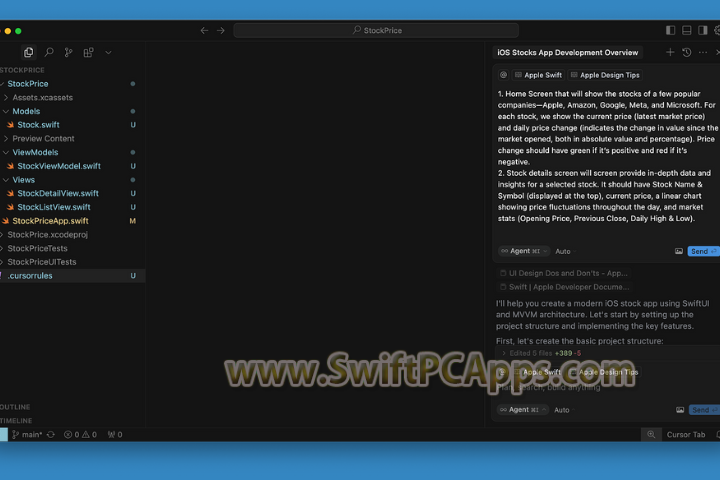
Task: Collapse the Models folder
Action: tap(73, 111)
